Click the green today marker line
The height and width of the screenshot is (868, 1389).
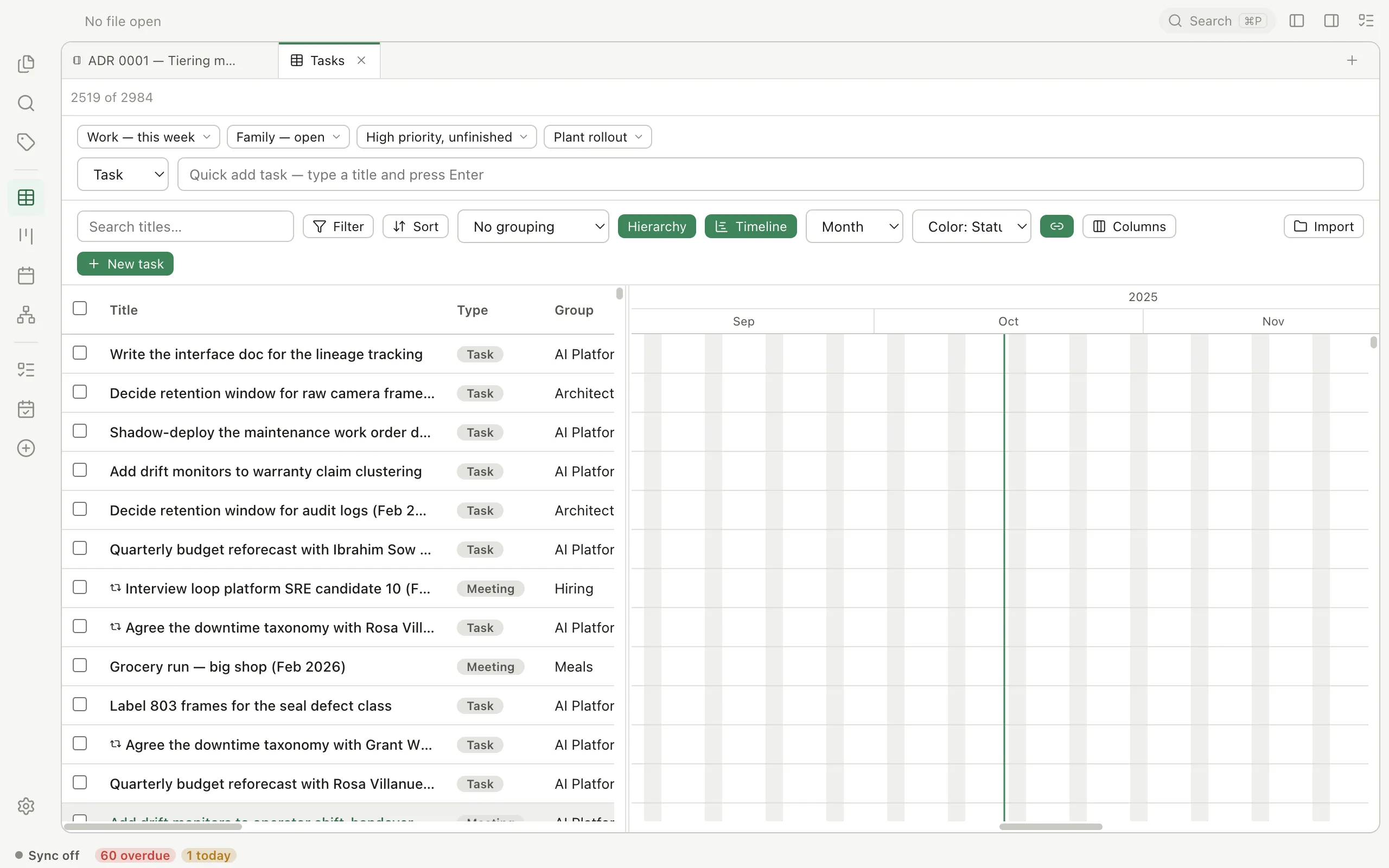point(1004,577)
